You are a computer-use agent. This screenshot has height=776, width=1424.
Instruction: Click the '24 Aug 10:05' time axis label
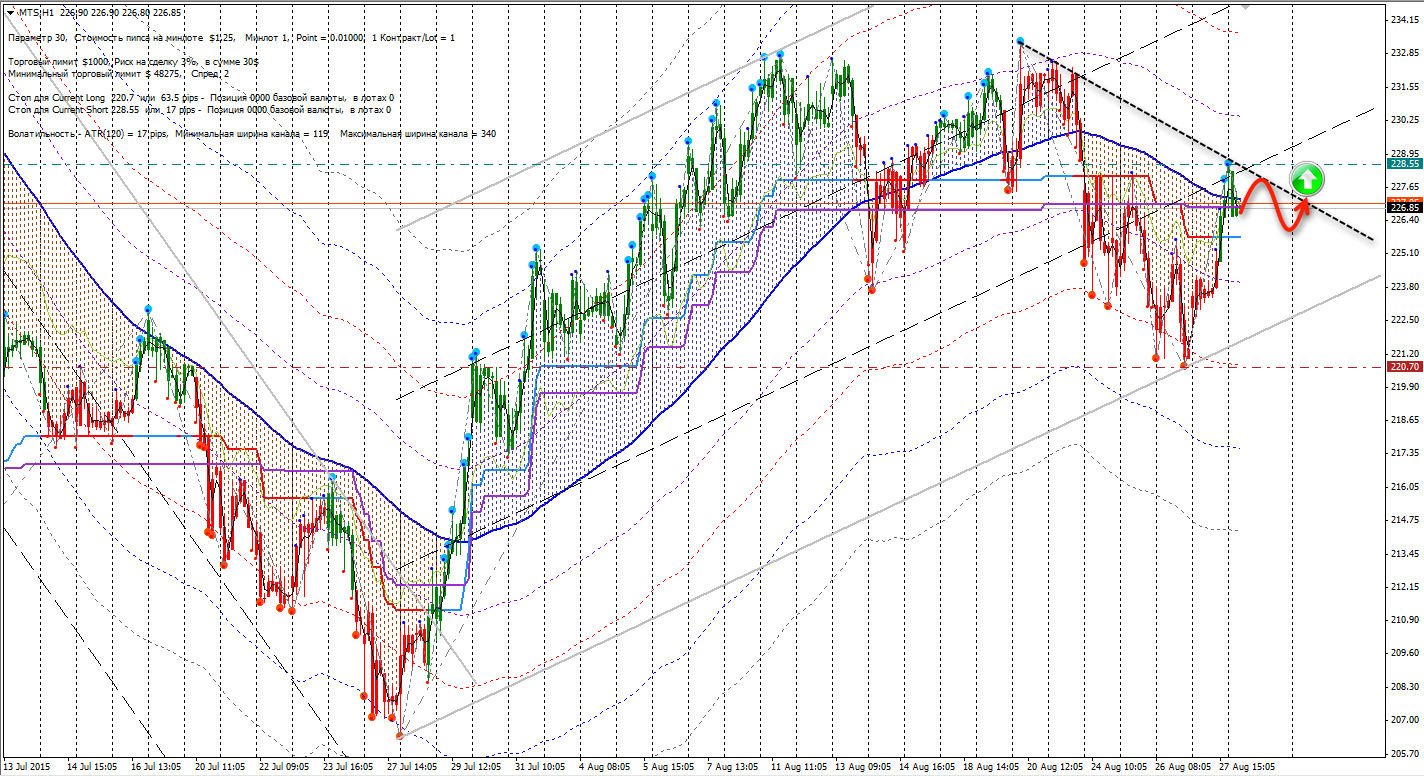point(1118,766)
